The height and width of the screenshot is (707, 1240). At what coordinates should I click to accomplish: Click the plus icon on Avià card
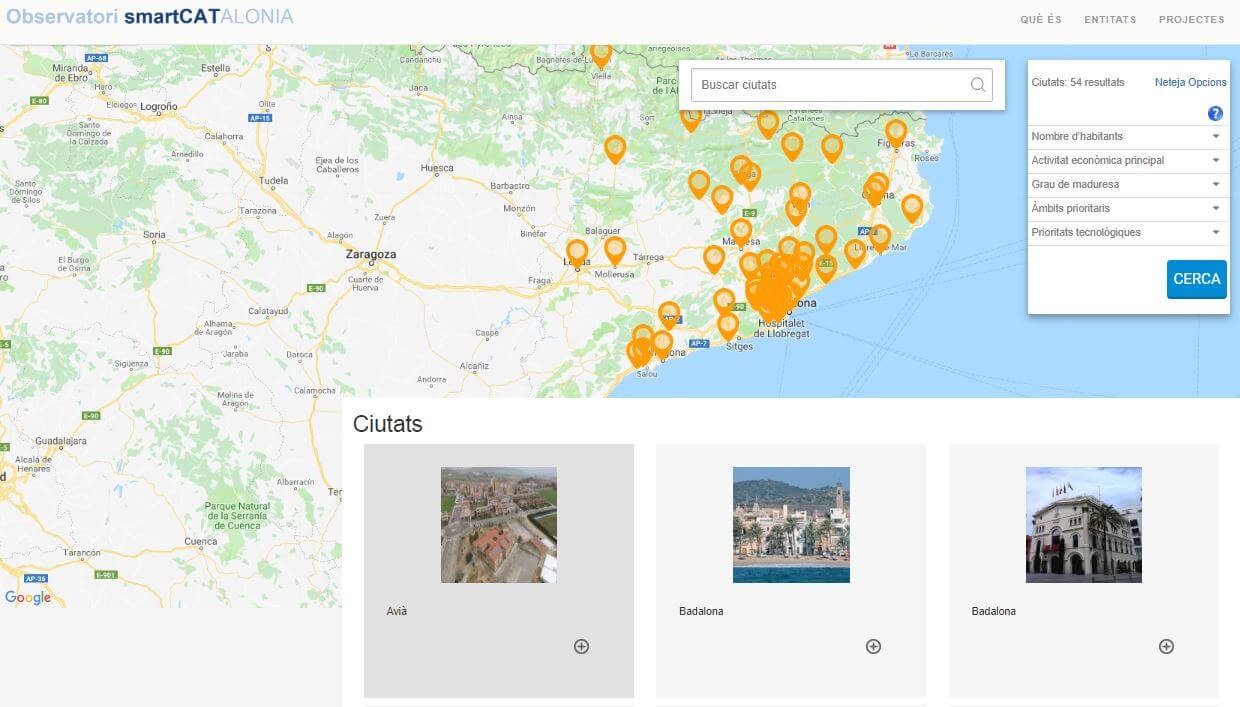point(581,646)
